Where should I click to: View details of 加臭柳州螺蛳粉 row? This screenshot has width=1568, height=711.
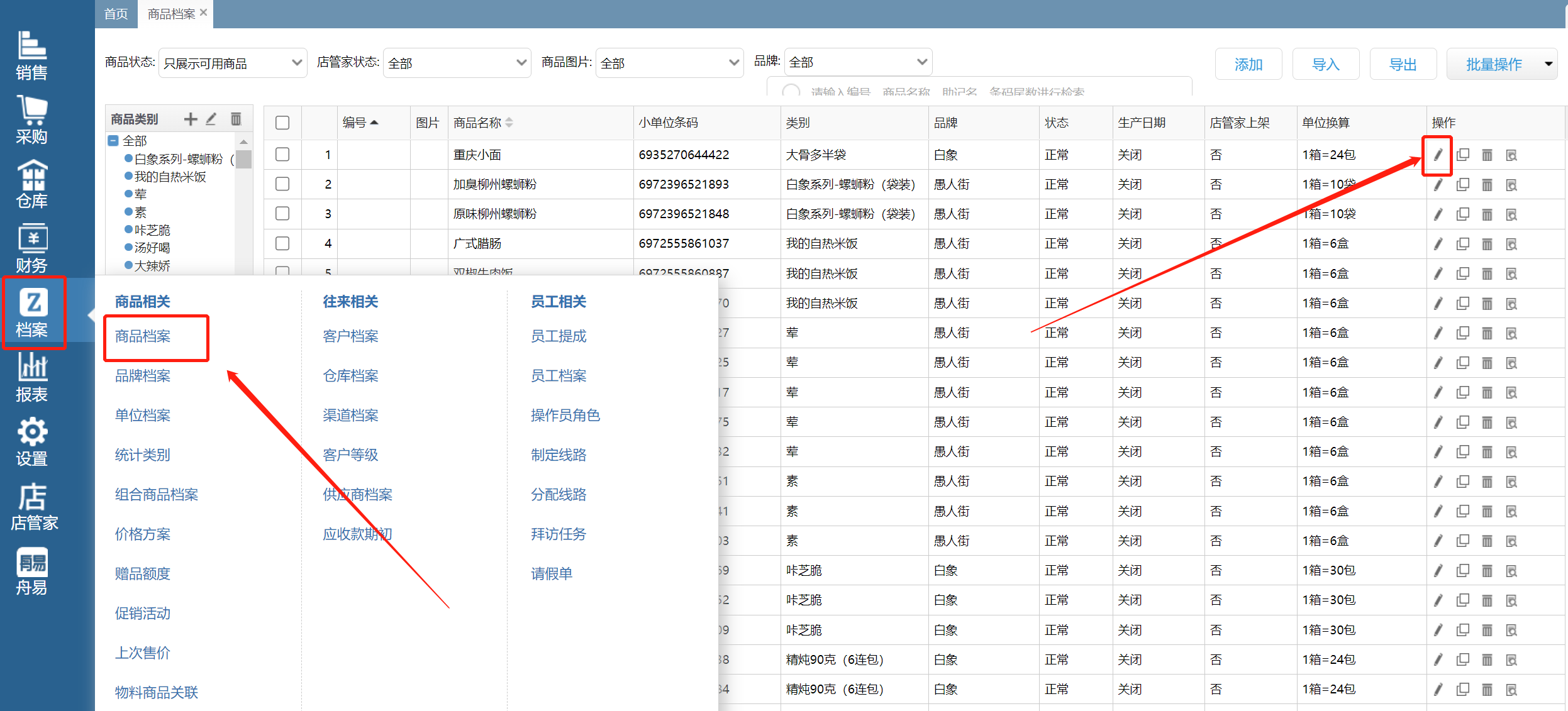pyautogui.click(x=1511, y=185)
